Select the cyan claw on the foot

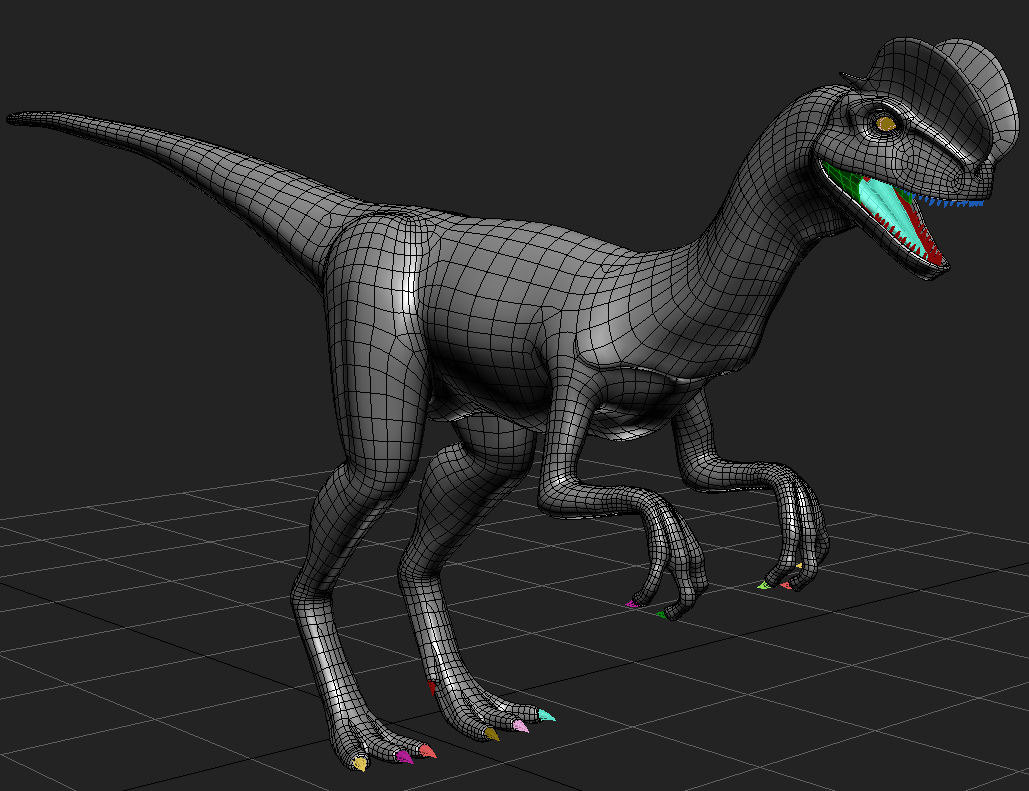pyautogui.click(x=546, y=715)
